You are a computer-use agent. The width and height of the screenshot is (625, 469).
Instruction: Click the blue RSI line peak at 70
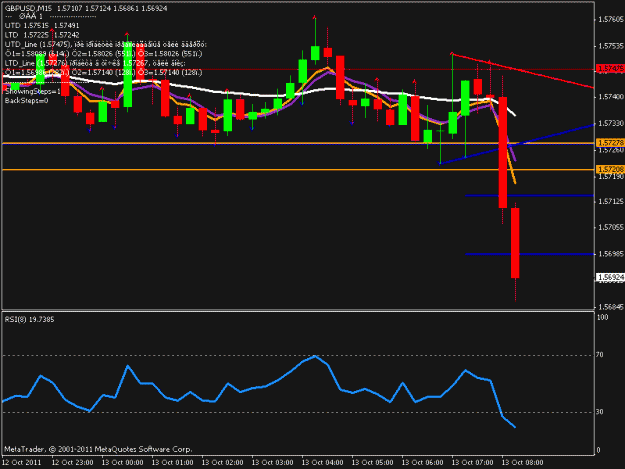pos(315,356)
